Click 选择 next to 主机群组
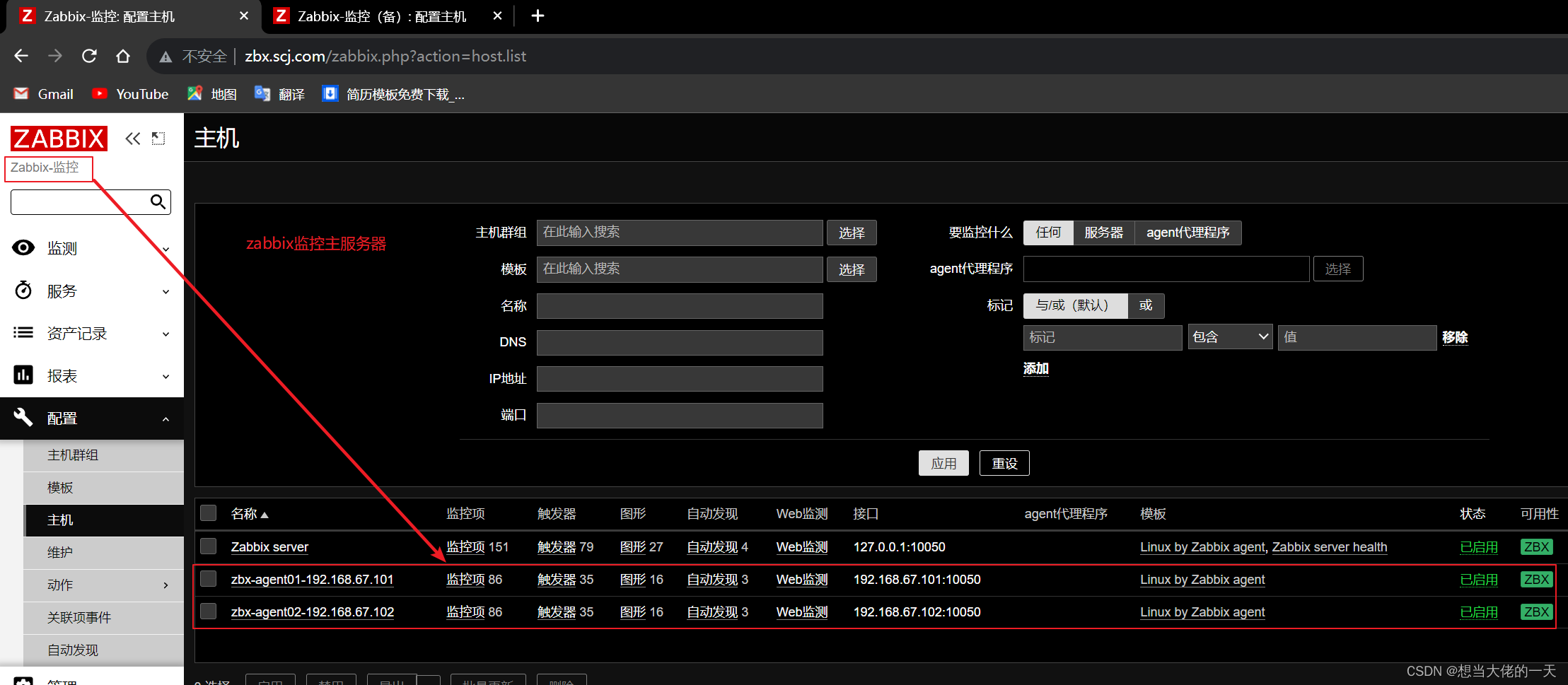1568x685 pixels. click(852, 233)
